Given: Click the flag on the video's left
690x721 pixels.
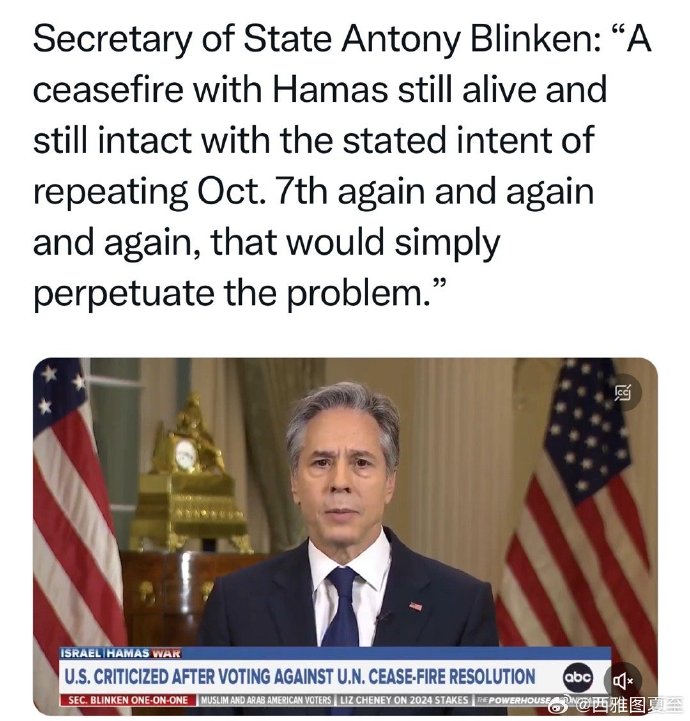Looking at the screenshot, I should pos(74,506).
